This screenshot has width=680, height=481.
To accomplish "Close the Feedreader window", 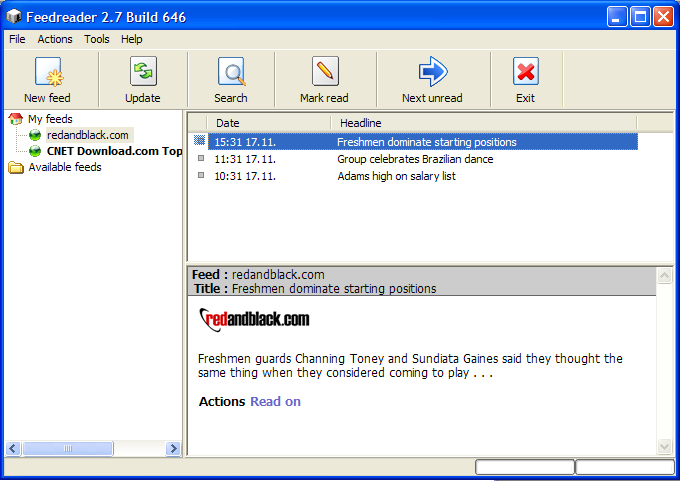I will [x=664, y=17].
